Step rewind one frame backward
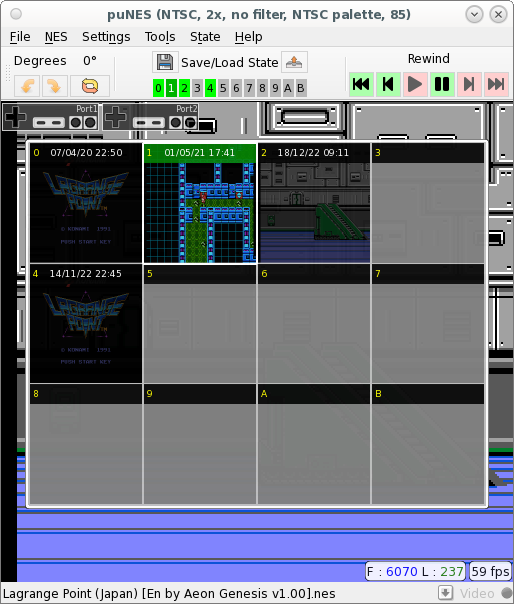The width and height of the screenshot is (514, 604). point(388,84)
